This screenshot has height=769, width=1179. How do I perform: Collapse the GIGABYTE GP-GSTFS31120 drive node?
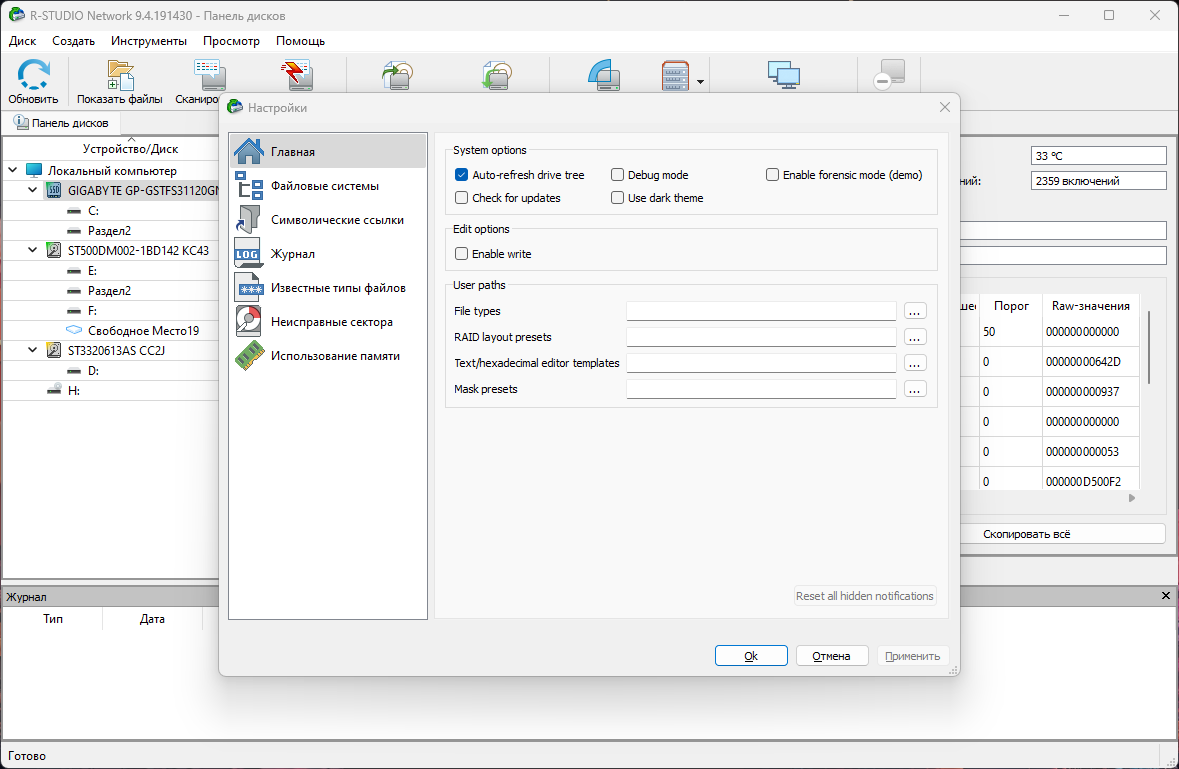tap(32, 190)
